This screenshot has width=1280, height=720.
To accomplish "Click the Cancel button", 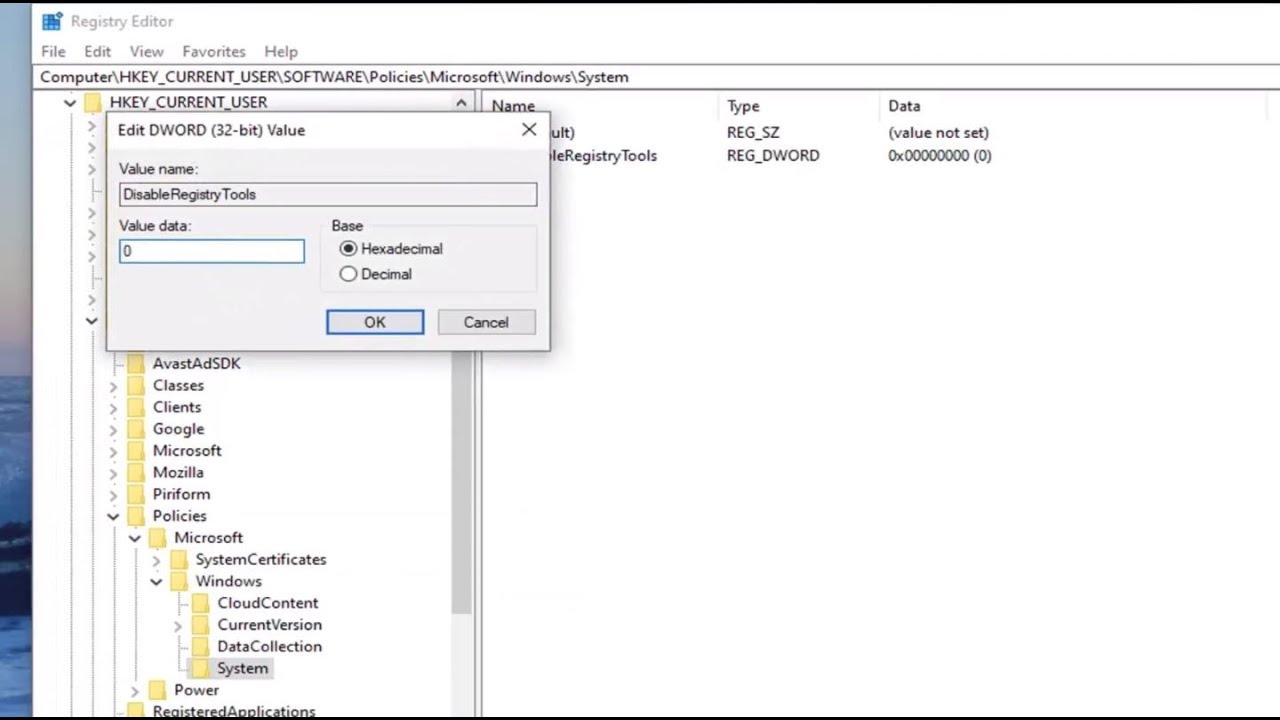I will [x=486, y=322].
